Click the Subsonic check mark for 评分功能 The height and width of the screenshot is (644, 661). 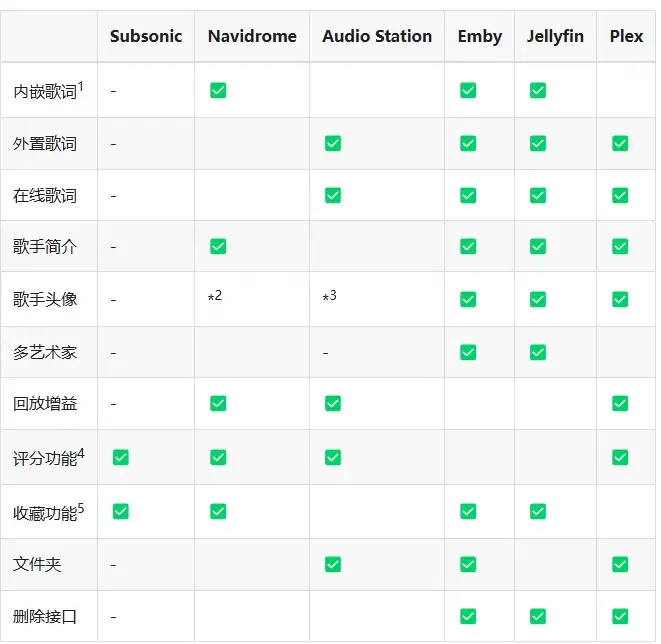(x=121, y=457)
